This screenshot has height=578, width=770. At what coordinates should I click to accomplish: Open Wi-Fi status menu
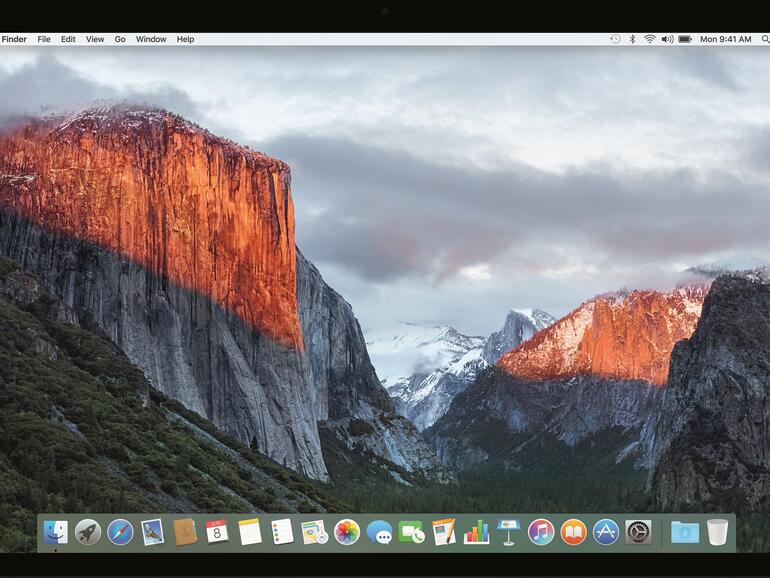(x=650, y=39)
